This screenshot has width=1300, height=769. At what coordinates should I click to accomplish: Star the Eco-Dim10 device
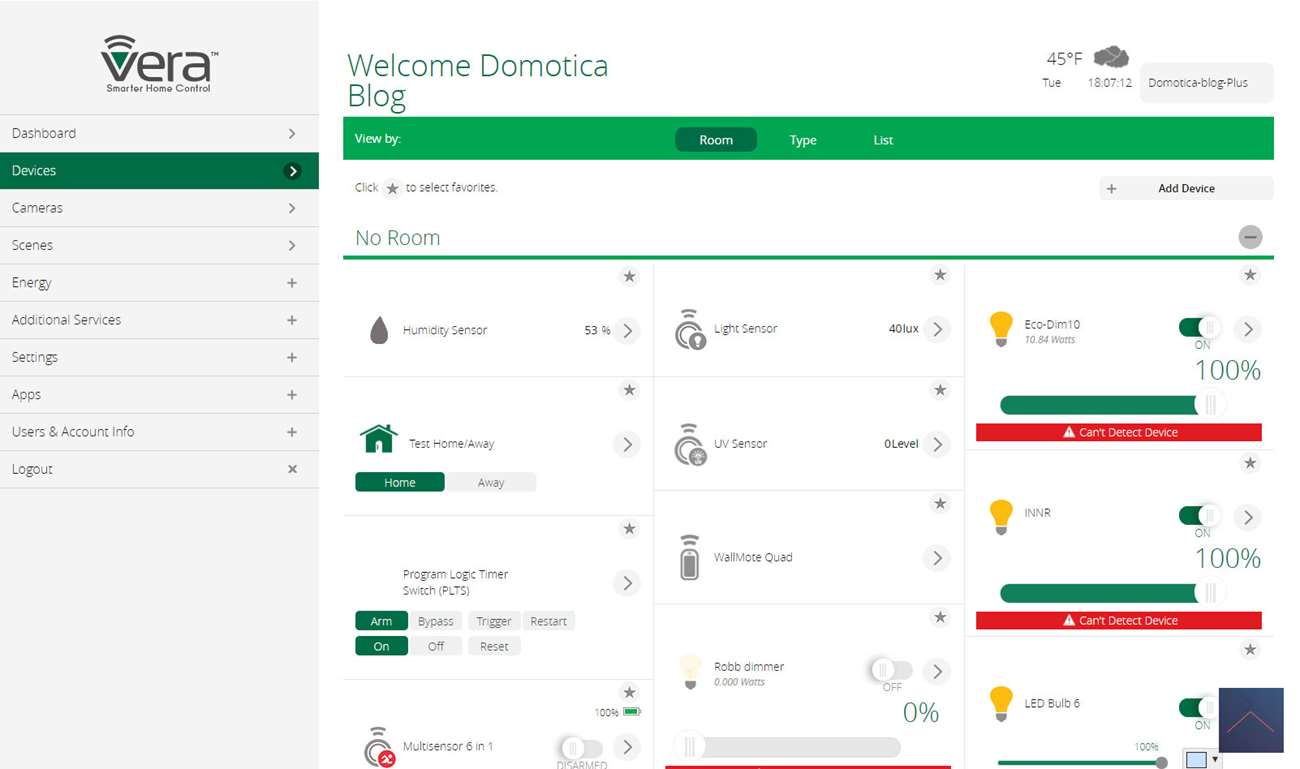click(x=1250, y=275)
